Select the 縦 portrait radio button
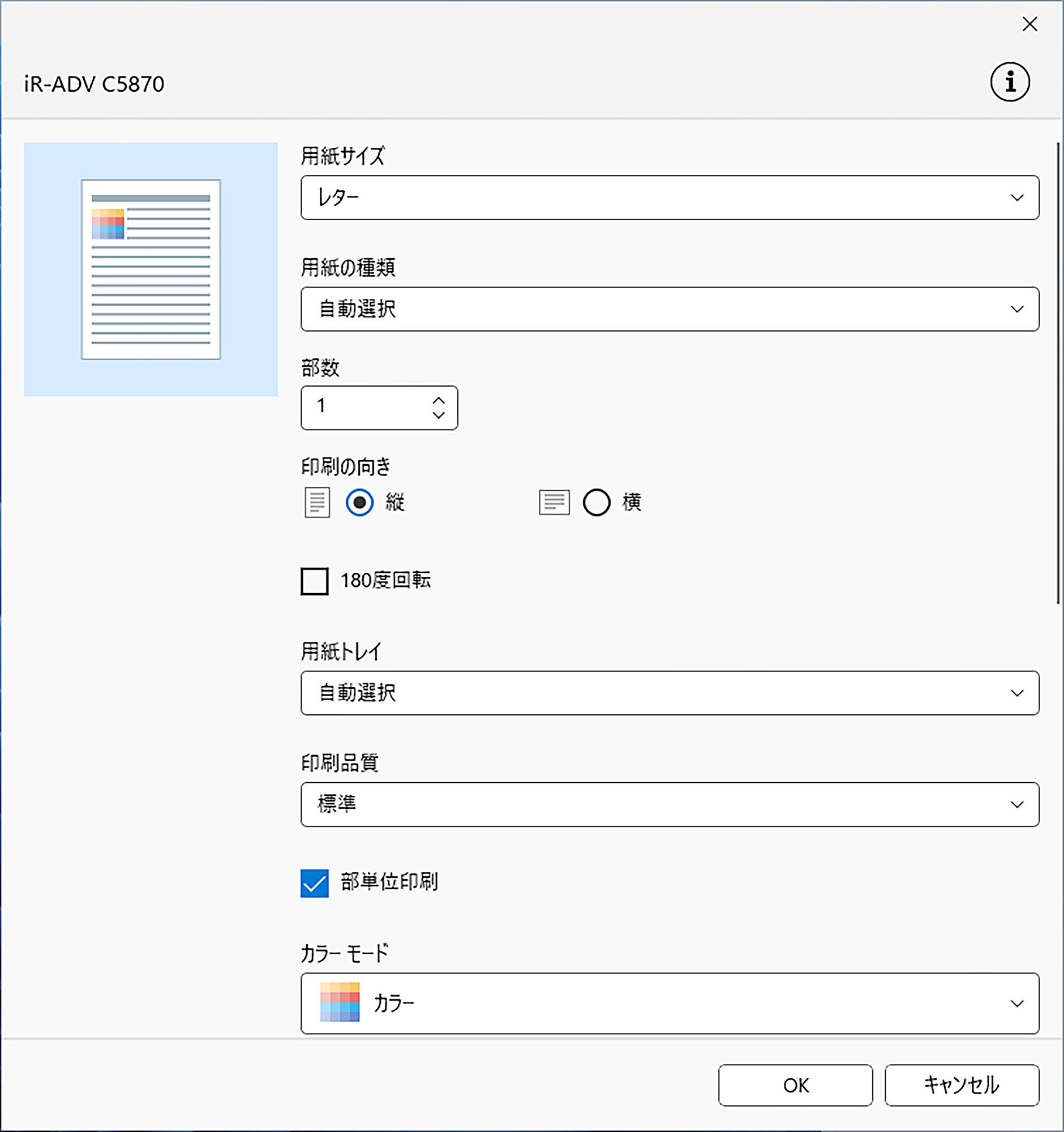 tap(360, 502)
